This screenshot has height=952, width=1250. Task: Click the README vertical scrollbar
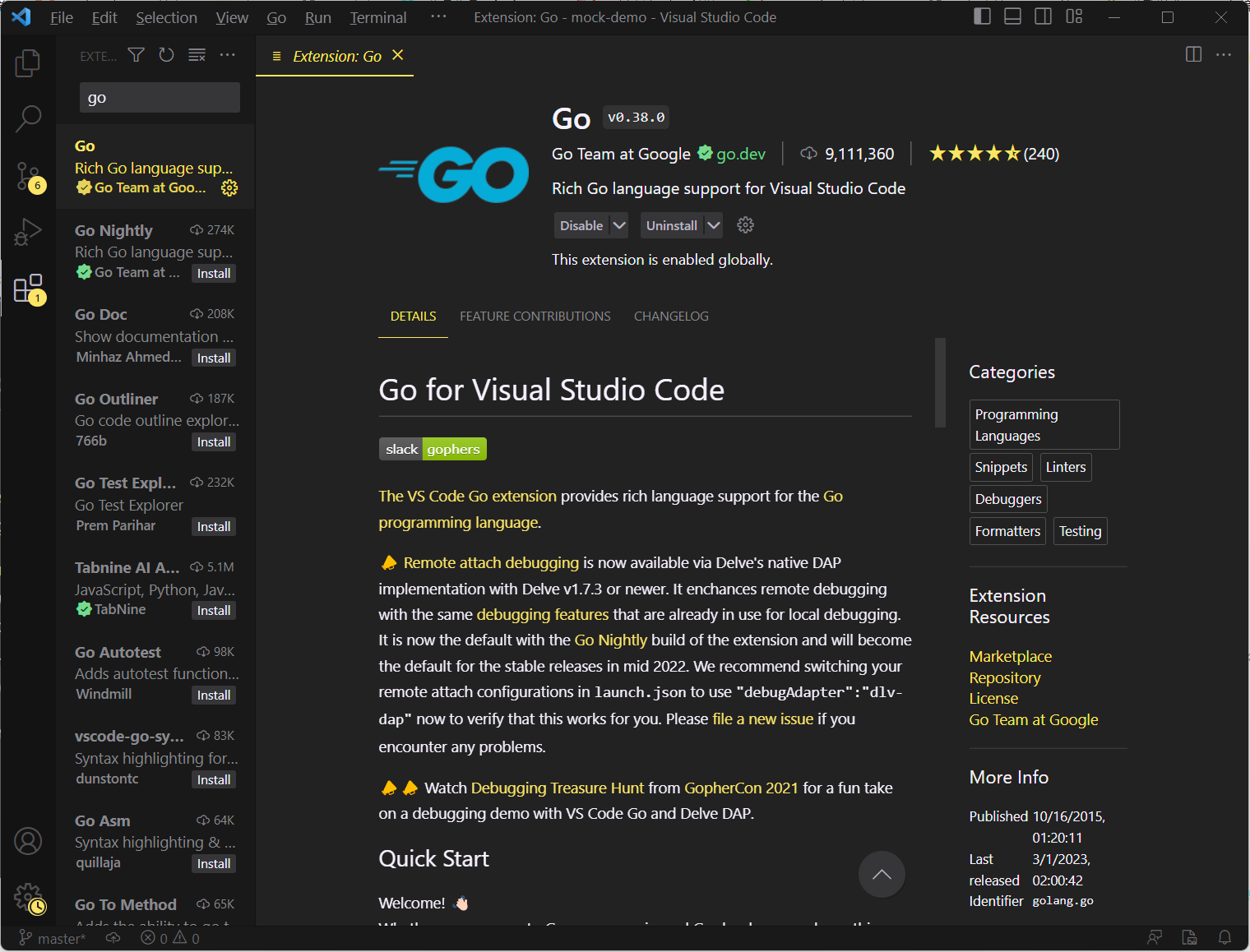940,383
